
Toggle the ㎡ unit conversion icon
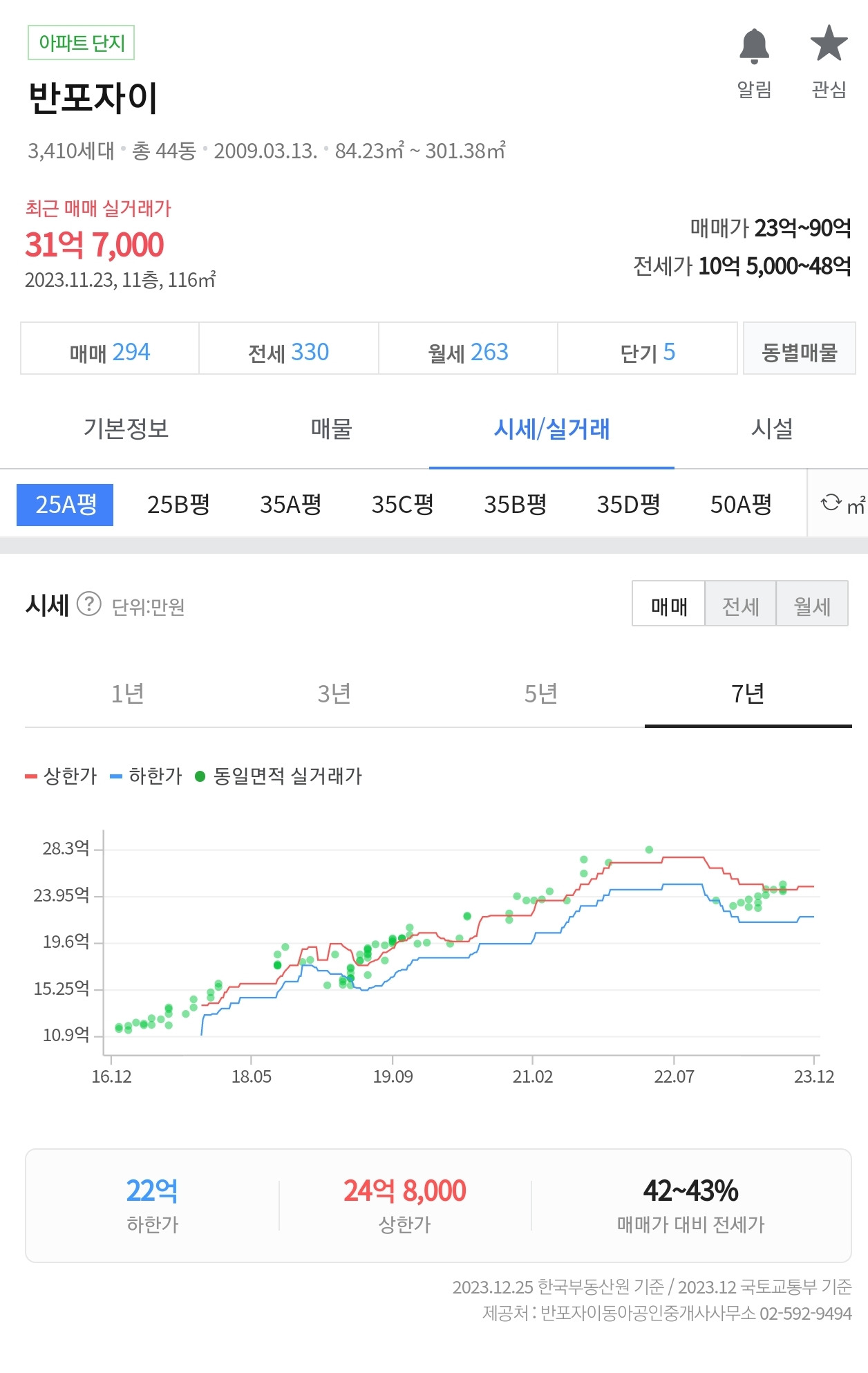tap(842, 504)
